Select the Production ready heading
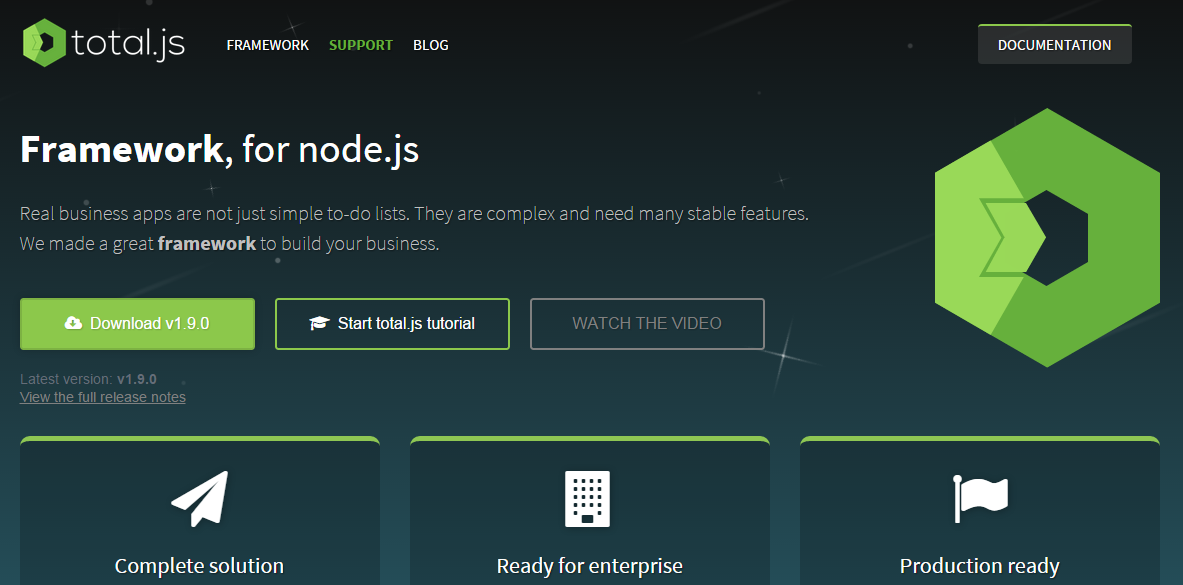1183x585 pixels. click(x=979, y=566)
